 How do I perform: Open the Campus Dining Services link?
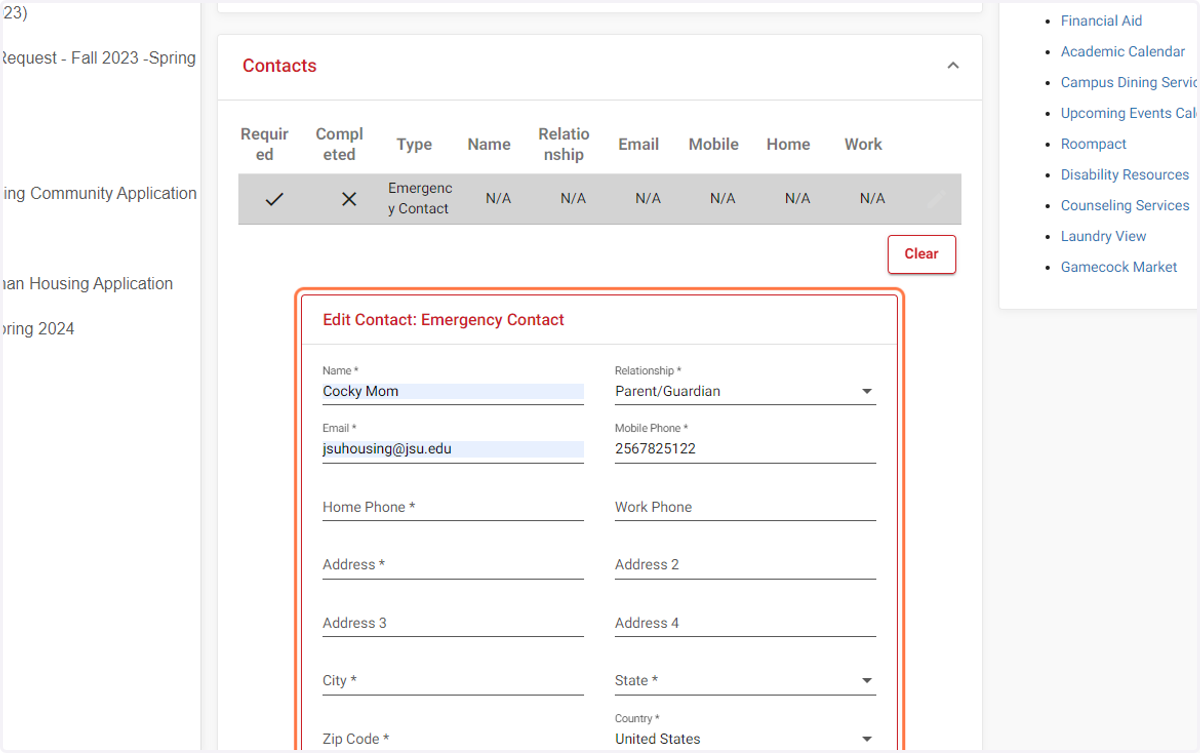pos(1129,83)
